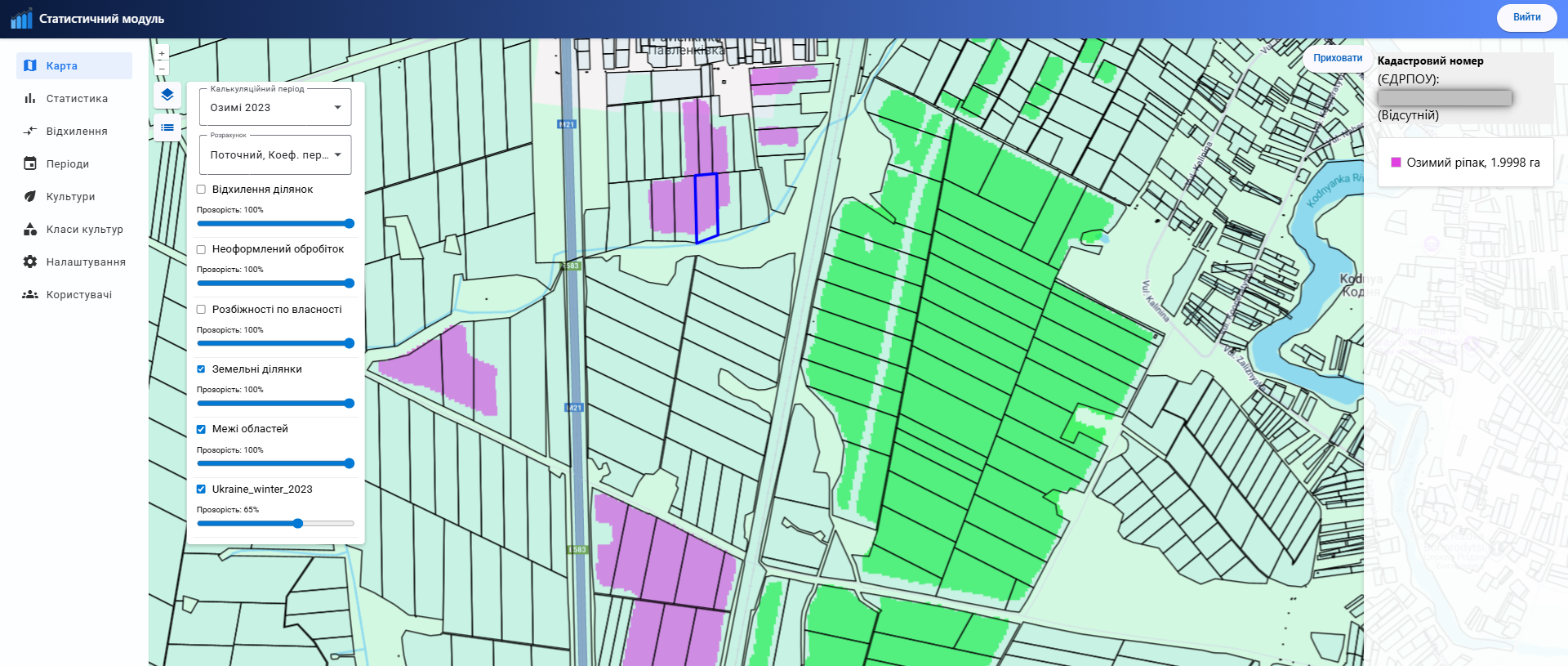Click the Налаштування gear icon
This screenshot has height=666, width=1568.
point(30,262)
